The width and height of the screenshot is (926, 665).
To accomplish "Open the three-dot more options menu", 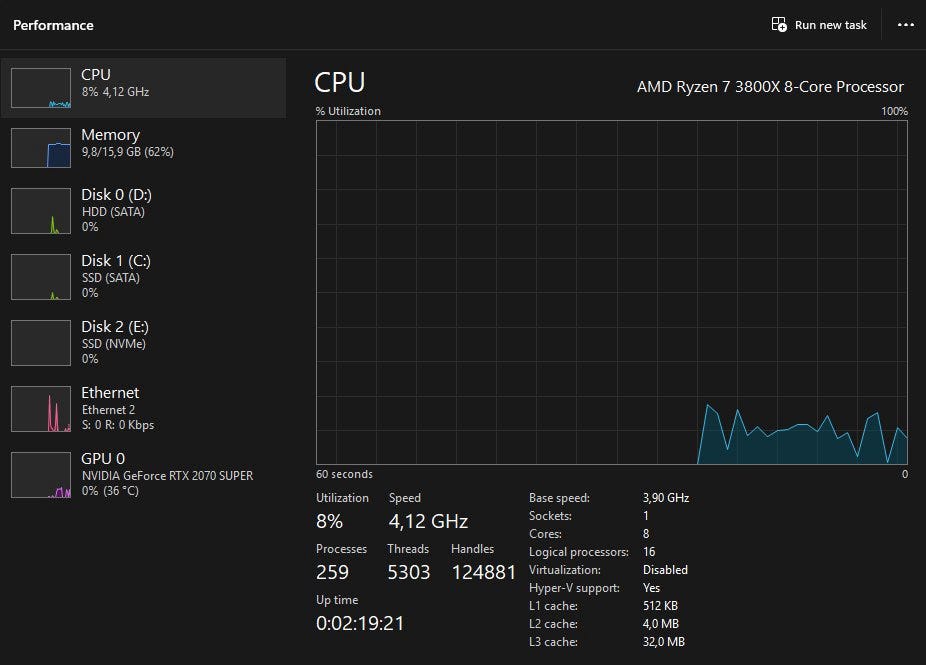I will tap(906, 25).
